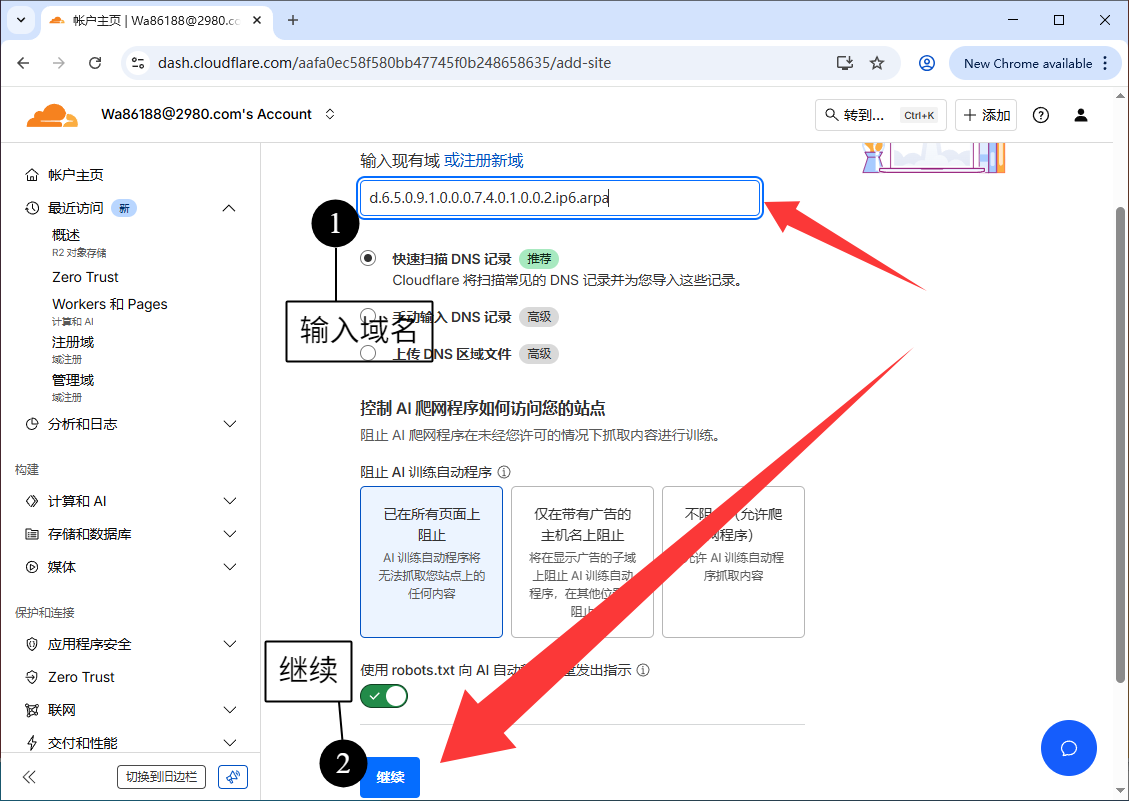This screenshot has width=1129, height=801.
Task: Click the blue chat support bubble
Action: pyautogui.click(x=1068, y=748)
